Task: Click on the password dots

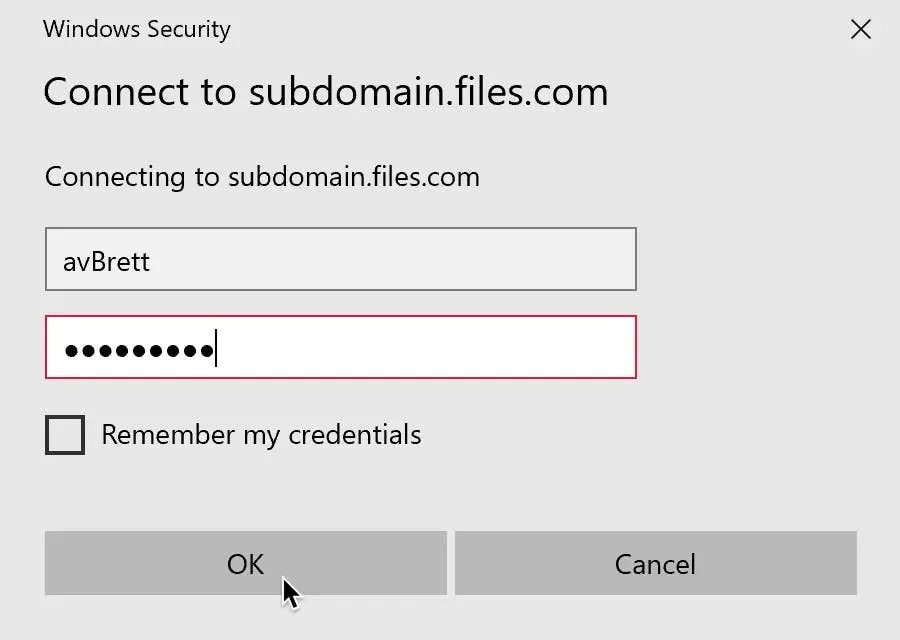Action: point(138,350)
